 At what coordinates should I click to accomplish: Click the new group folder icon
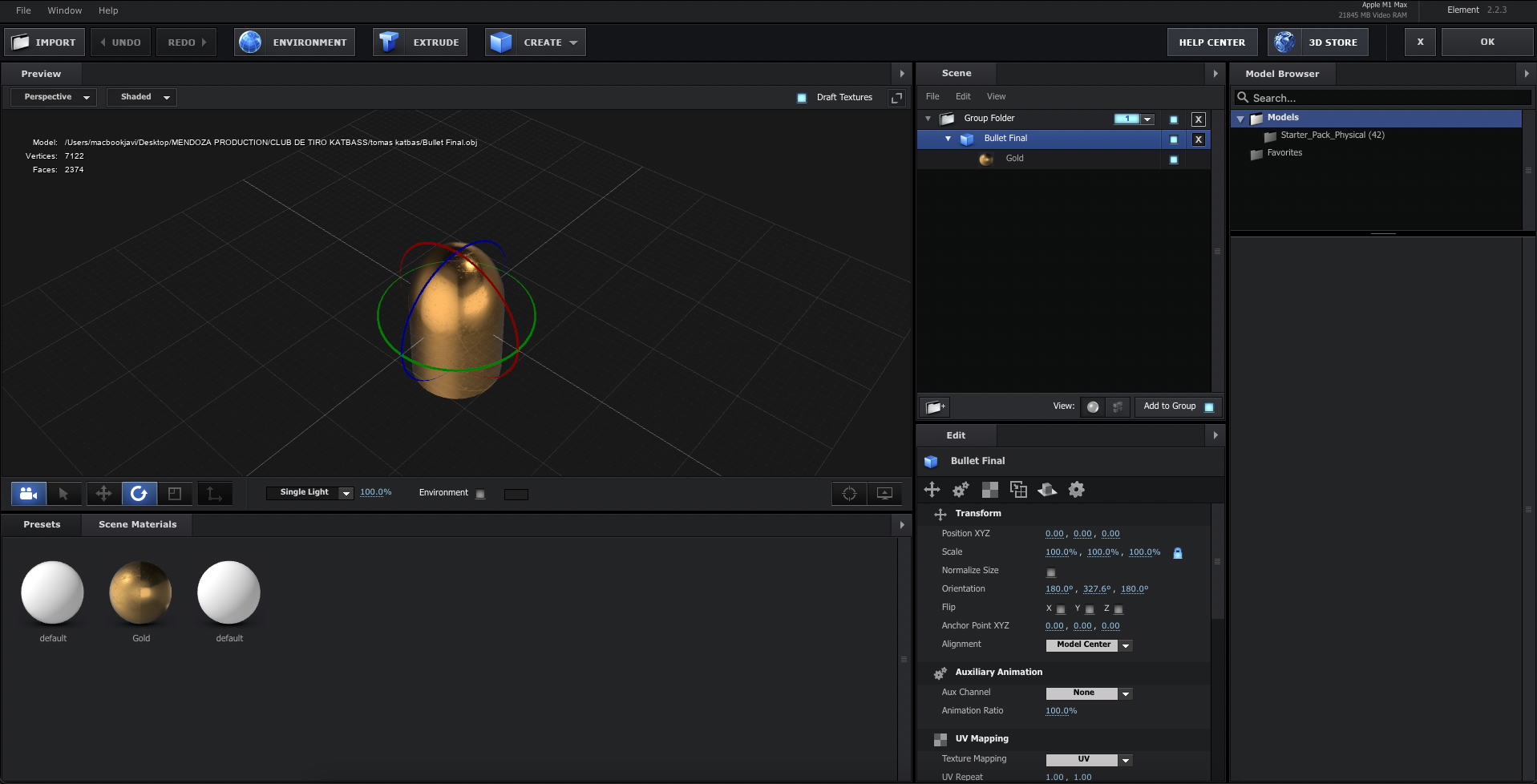(x=934, y=407)
